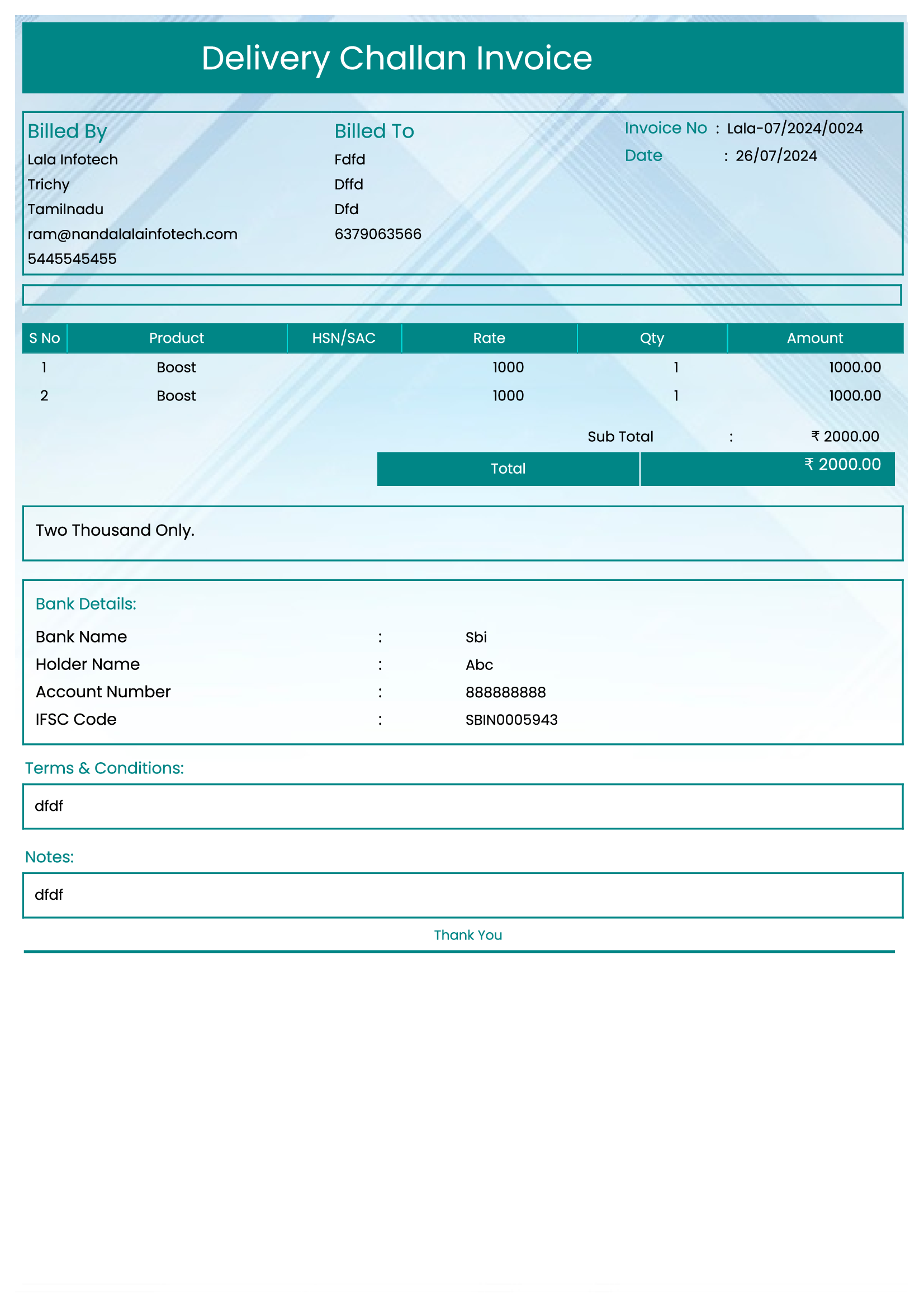Select the IFSC Code SBIN0005943
This screenshot has height=1308, width=924.
pos(511,720)
